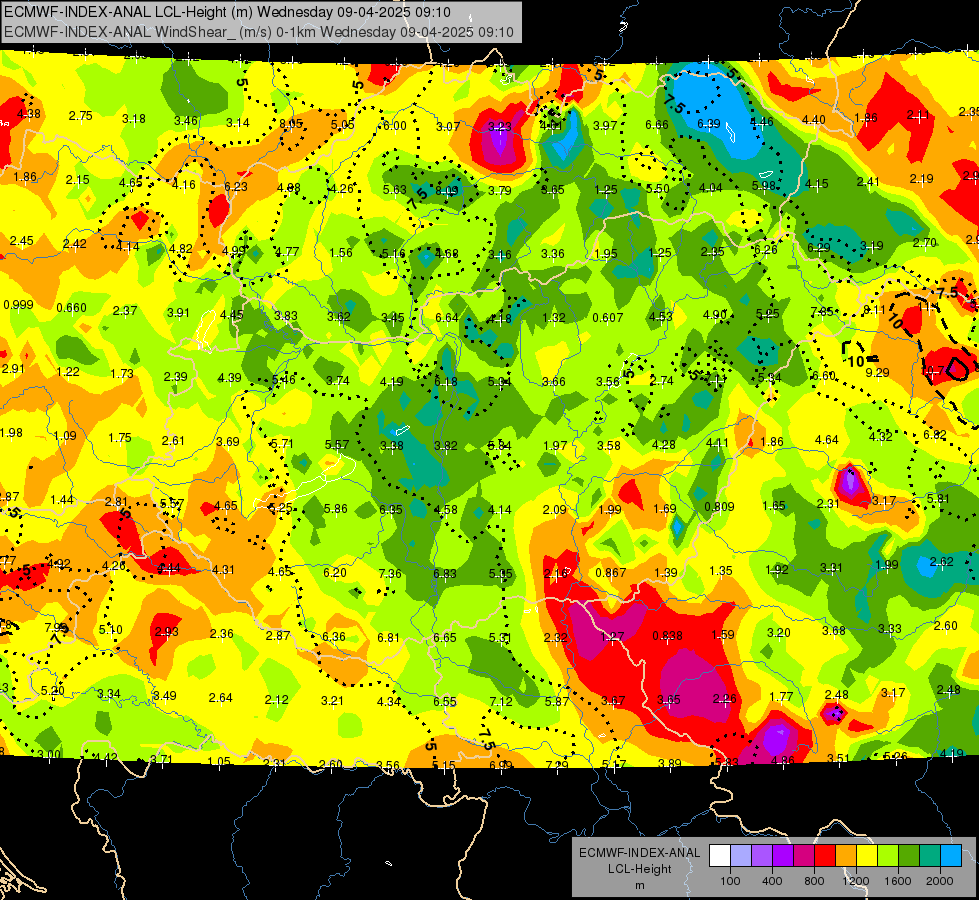979x900 pixels.
Task: Click the wind shear value '4.53'
Action: [x=661, y=316]
